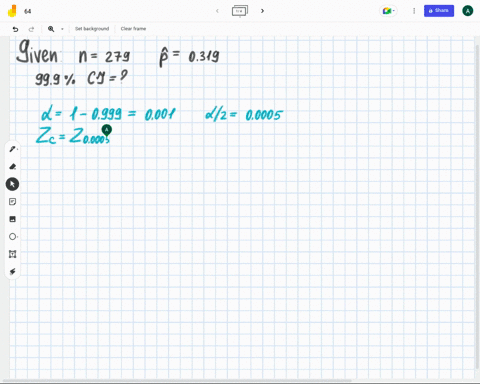Image resolution: width=480 pixels, height=384 pixels.
Task: Open the more actions three-dot menu
Action: (x=414, y=11)
